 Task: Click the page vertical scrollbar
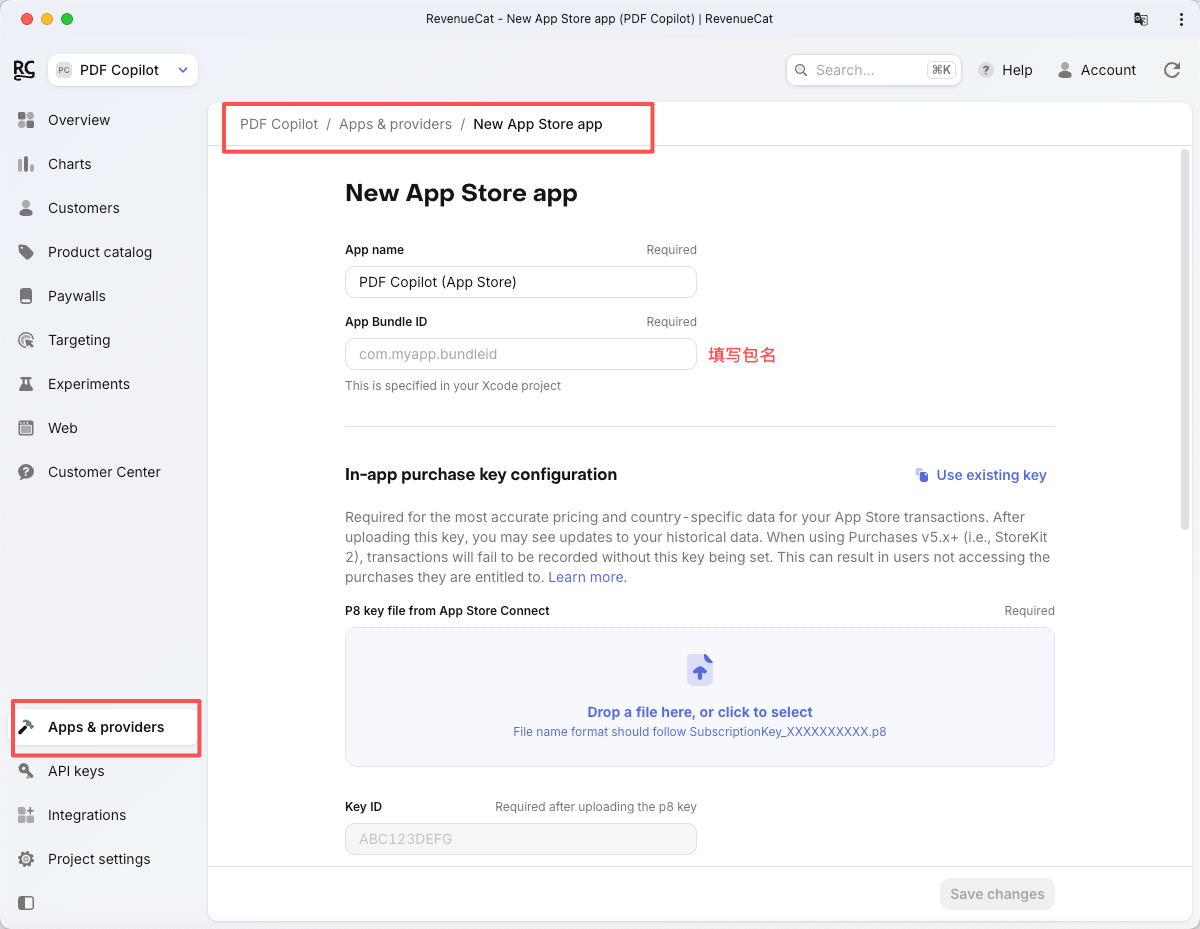click(x=1185, y=340)
